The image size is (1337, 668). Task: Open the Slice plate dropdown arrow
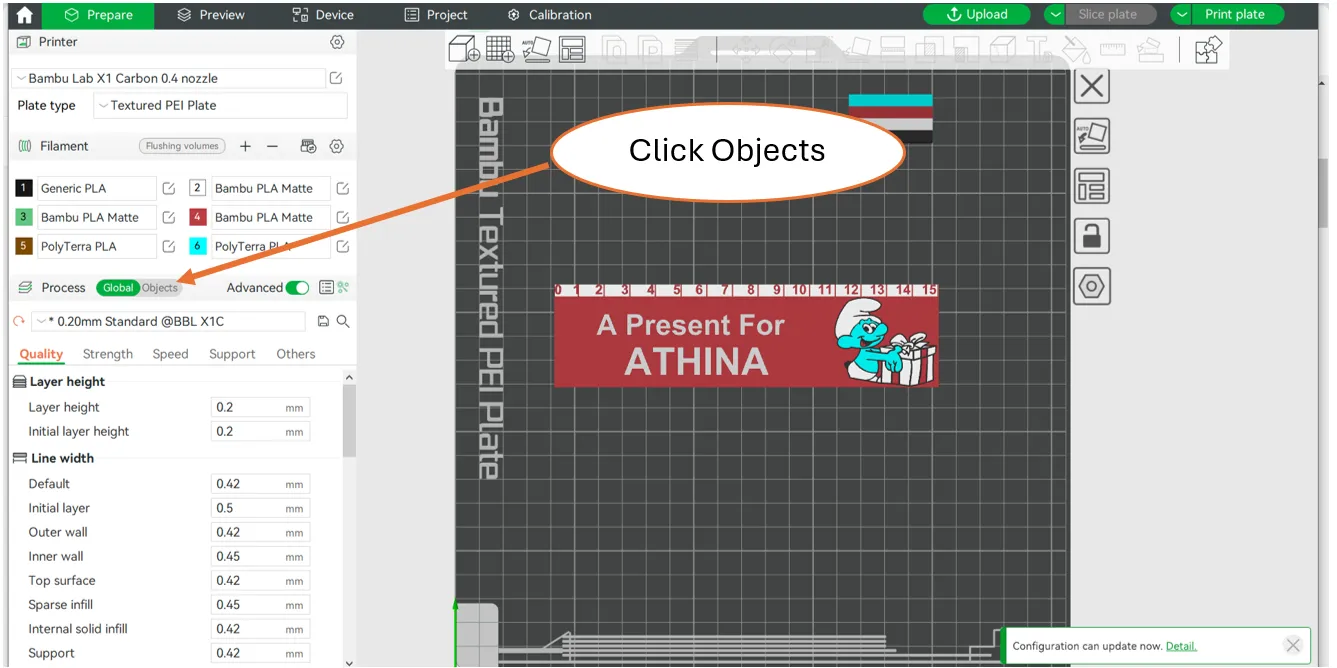1056,15
